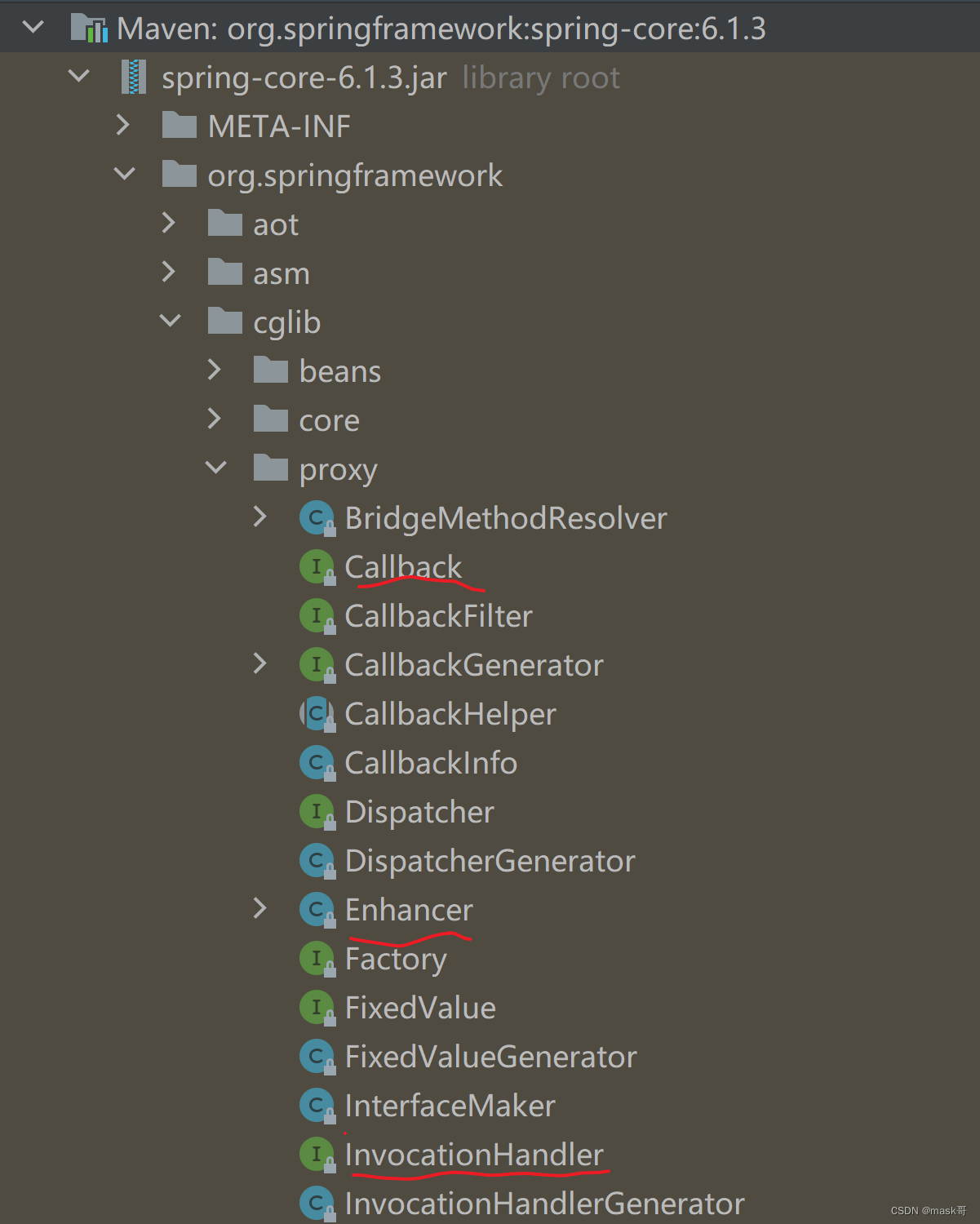980x1224 pixels.
Task: Expand the CallbackGenerator interface node
Action: click(260, 664)
